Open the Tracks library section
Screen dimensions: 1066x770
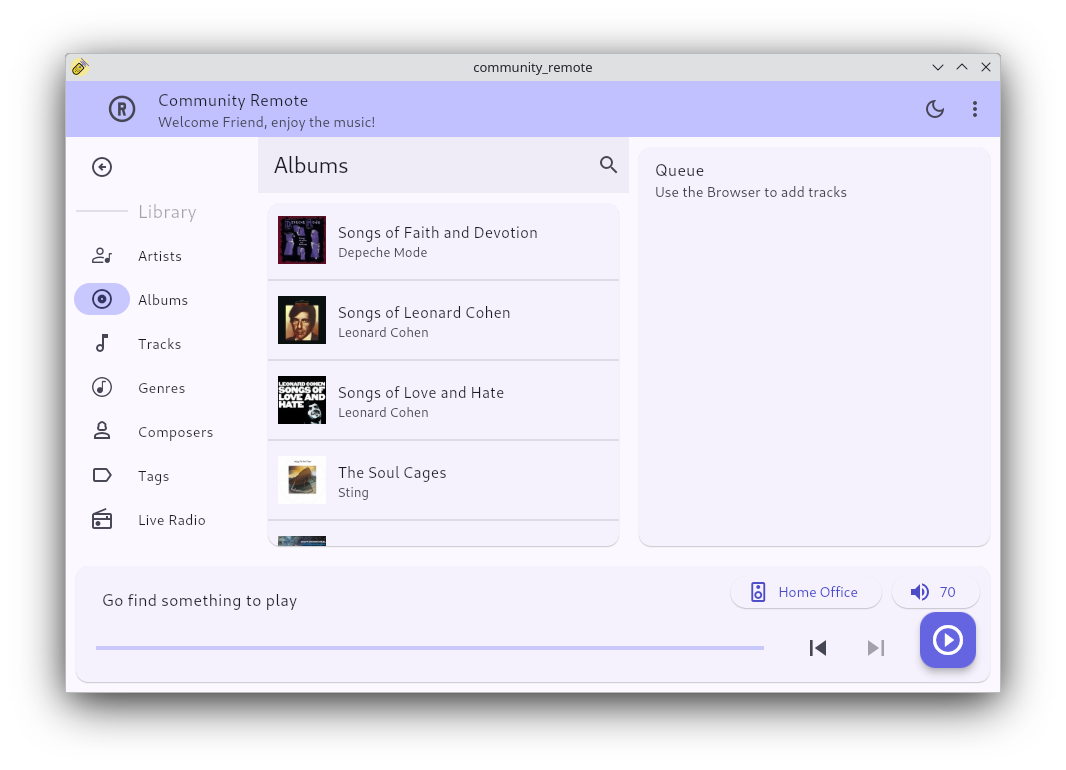[162, 343]
